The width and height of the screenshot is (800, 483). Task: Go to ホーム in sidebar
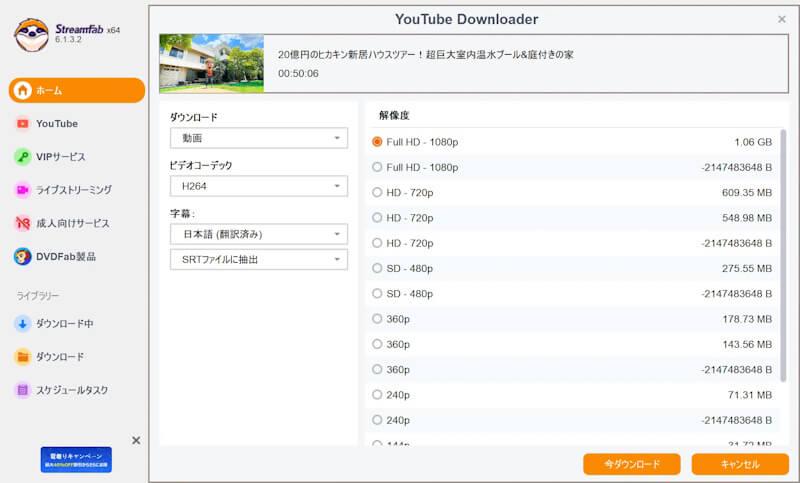click(x=77, y=90)
